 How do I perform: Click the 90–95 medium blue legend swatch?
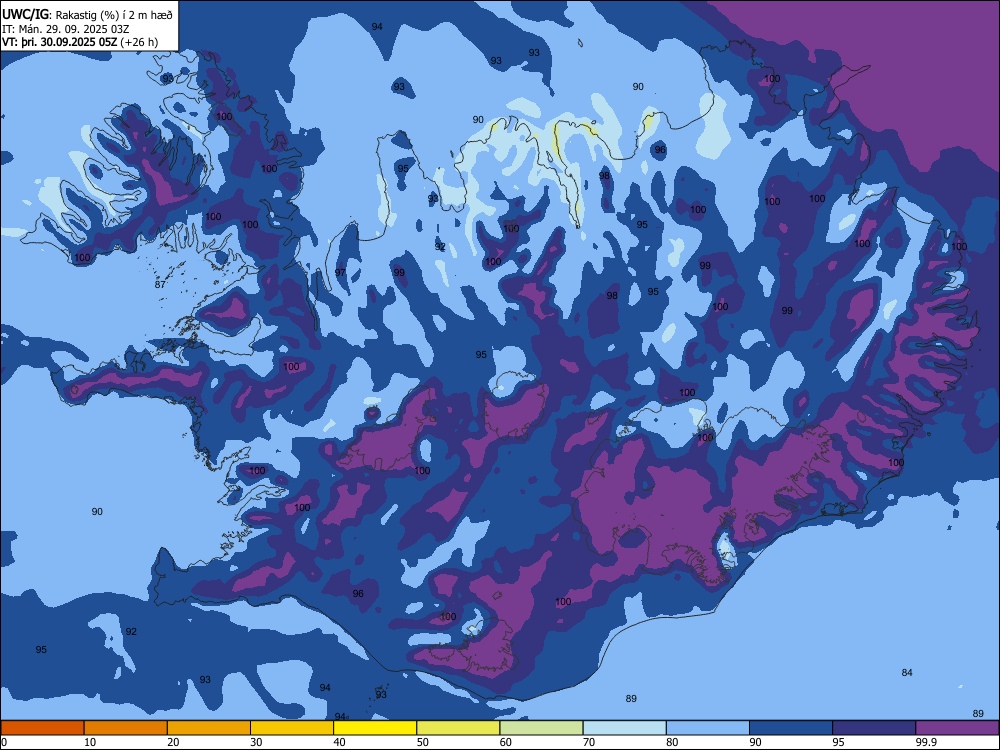(x=791, y=728)
